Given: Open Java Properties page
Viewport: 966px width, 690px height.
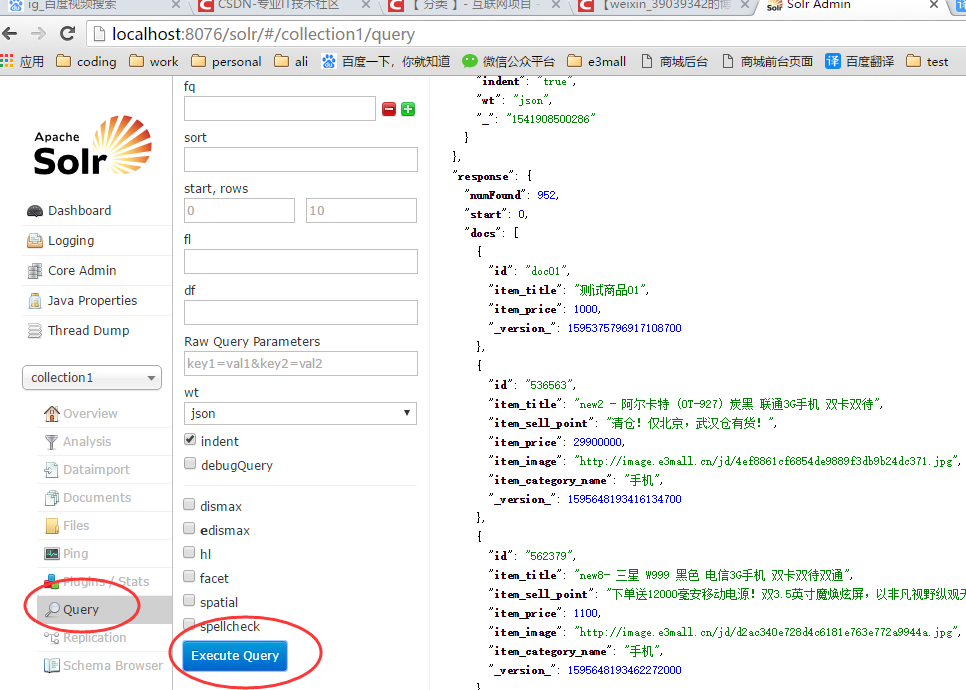Looking at the screenshot, I should (x=92, y=301).
